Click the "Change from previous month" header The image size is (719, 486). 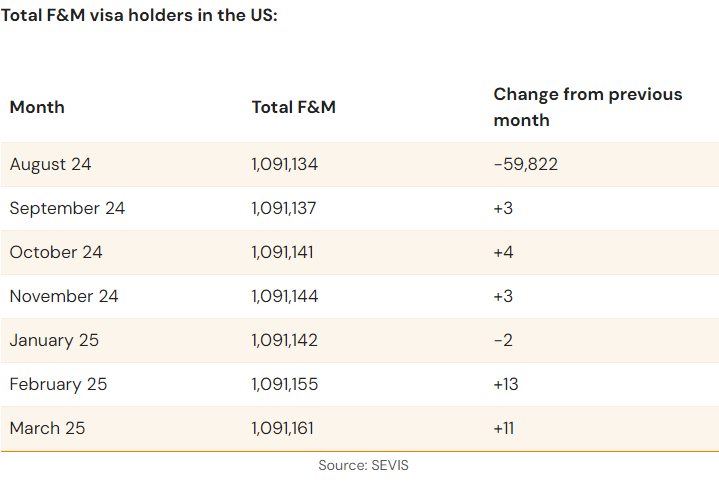[x=587, y=107]
